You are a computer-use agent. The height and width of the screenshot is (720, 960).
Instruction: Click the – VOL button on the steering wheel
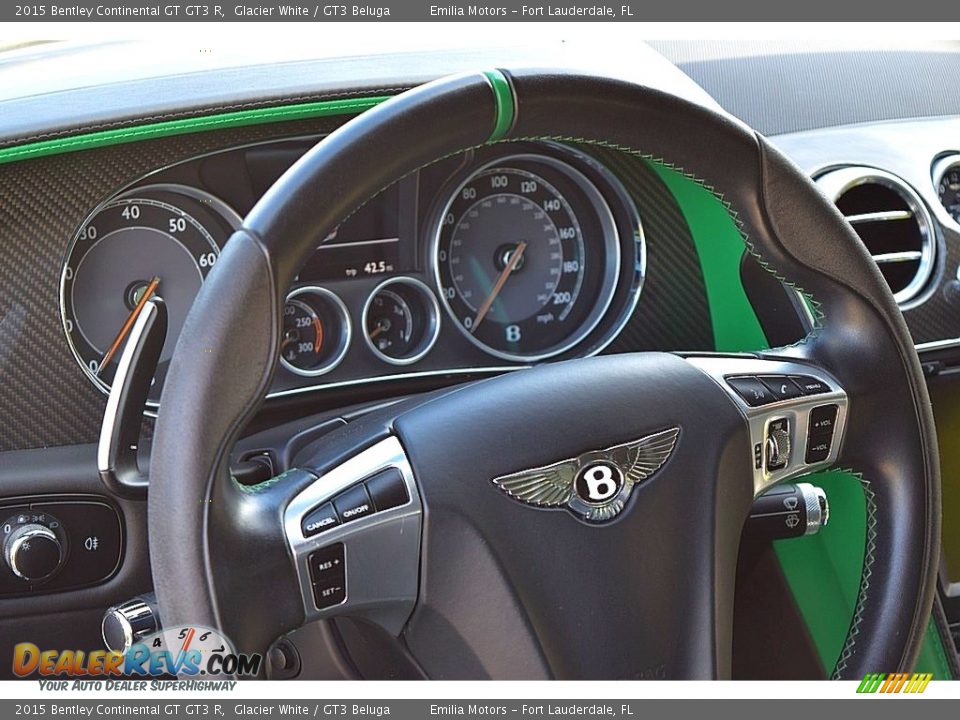tap(819, 448)
